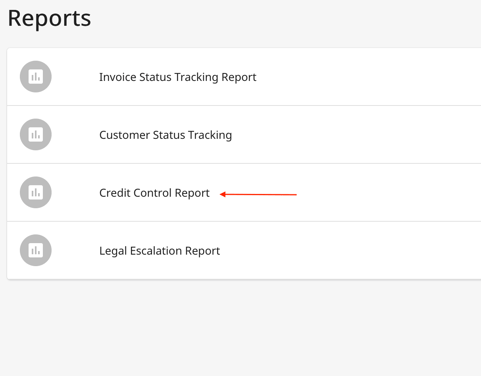Open the Customer Status Tracking report
Screen dimensions: 481x376
pos(166,135)
